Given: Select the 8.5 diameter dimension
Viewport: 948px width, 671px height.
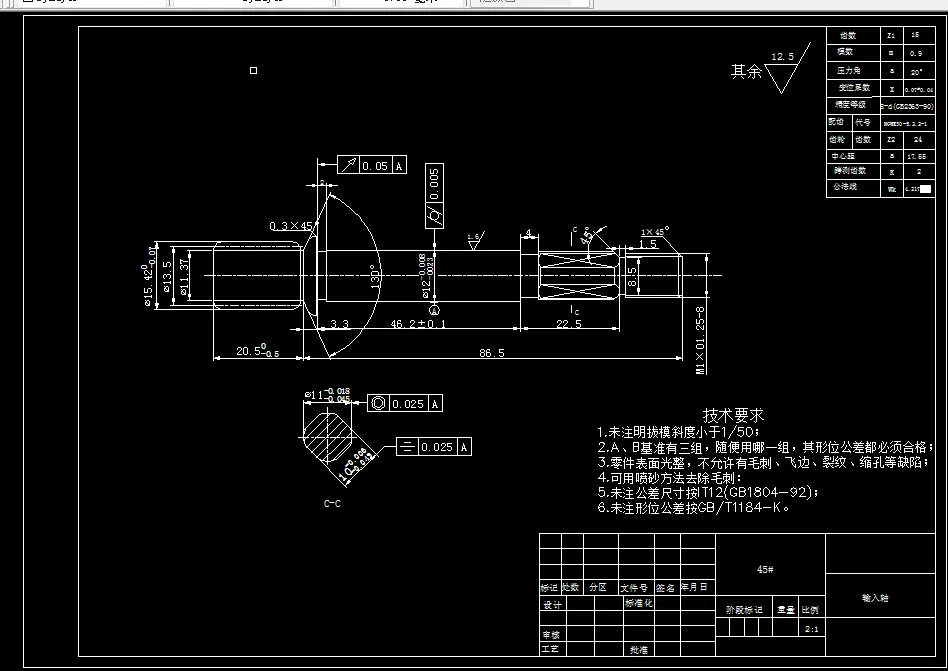Looking at the screenshot, I should tap(632, 277).
